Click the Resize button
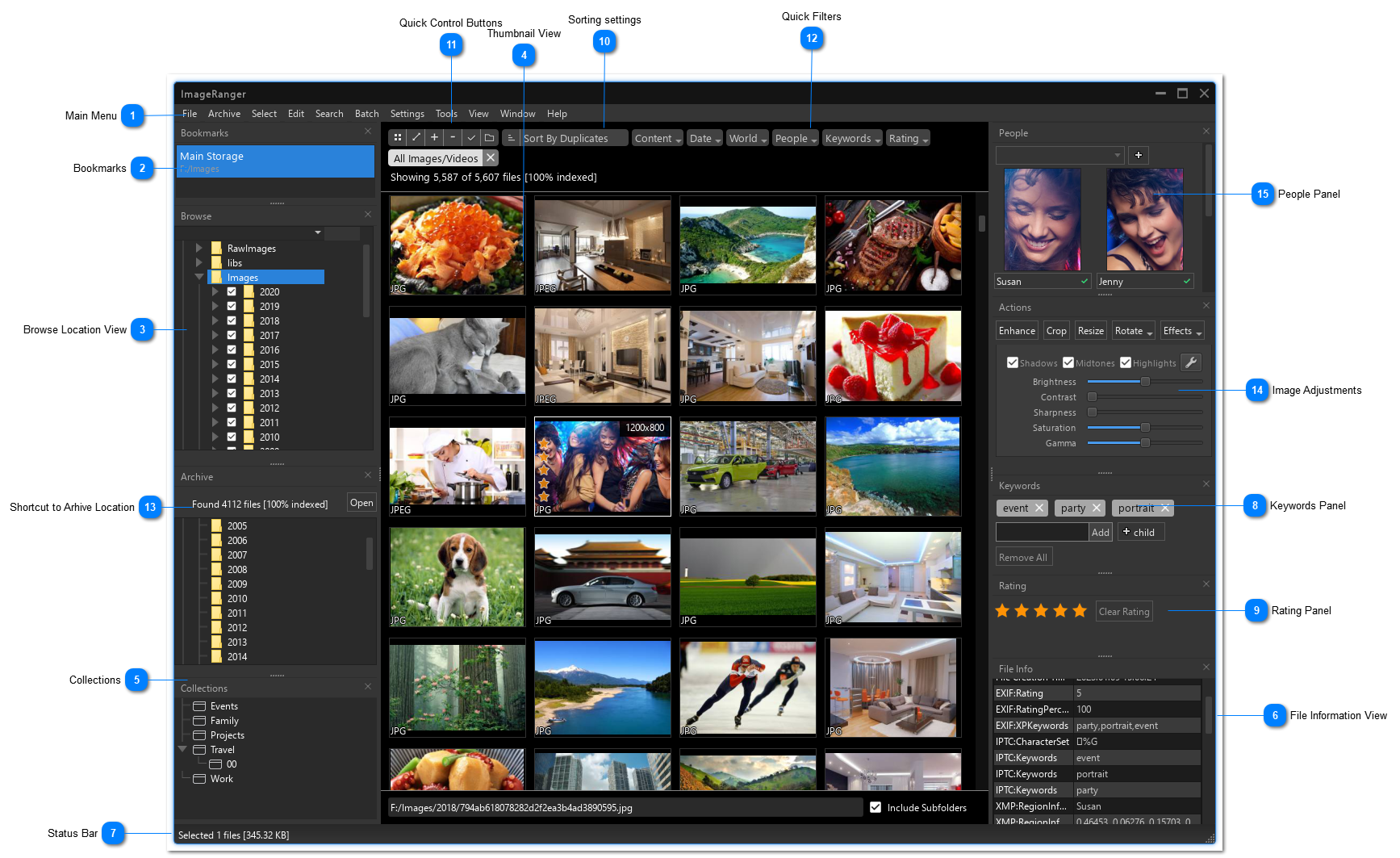This screenshot has height=858, width=1400. click(1091, 331)
